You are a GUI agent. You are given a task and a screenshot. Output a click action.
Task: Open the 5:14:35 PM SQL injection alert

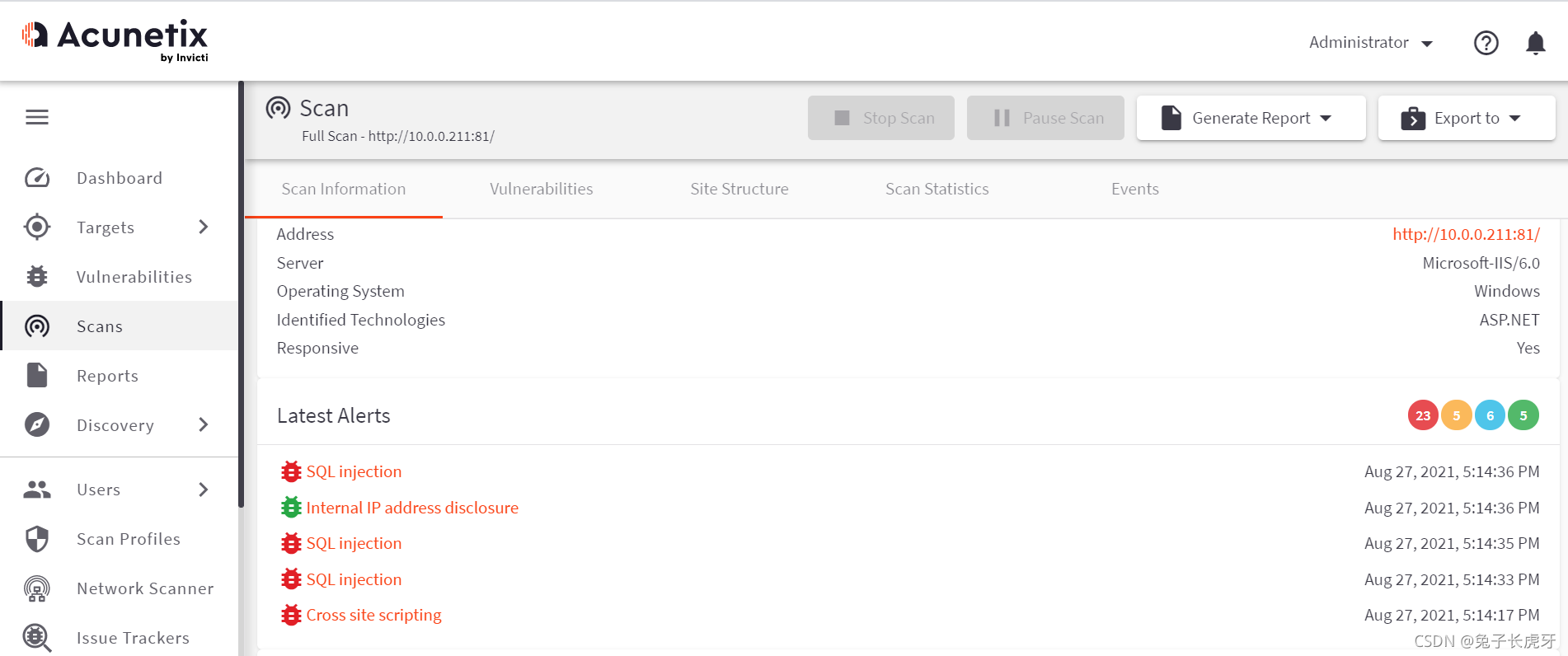354,543
